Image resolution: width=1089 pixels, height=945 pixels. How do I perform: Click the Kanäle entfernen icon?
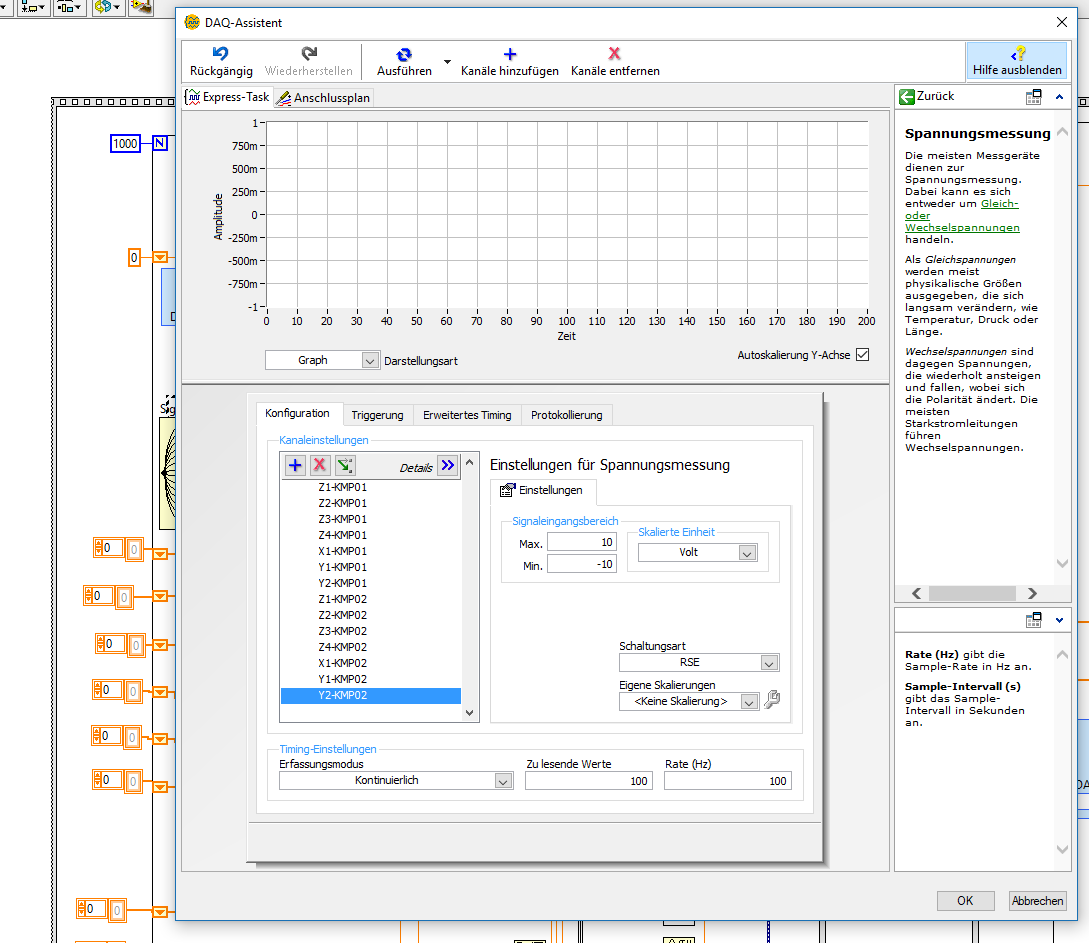[x=614, y=54]
